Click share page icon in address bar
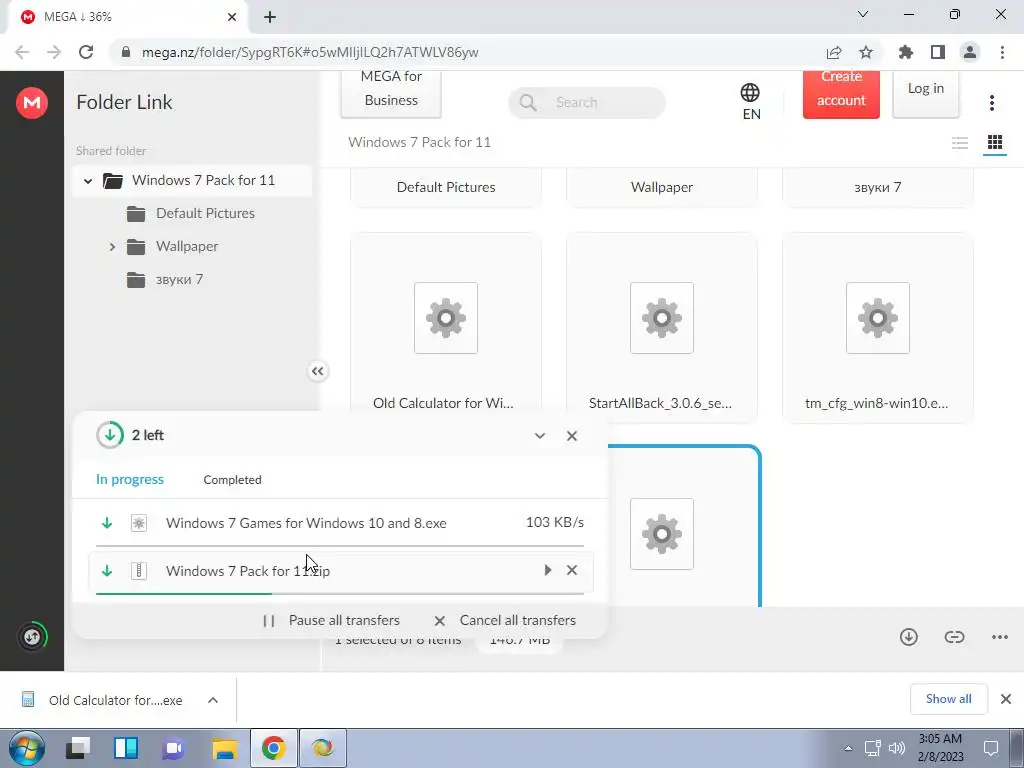Image resolution: width=1024 pixels, height=768 pixels. coord(834,52)
